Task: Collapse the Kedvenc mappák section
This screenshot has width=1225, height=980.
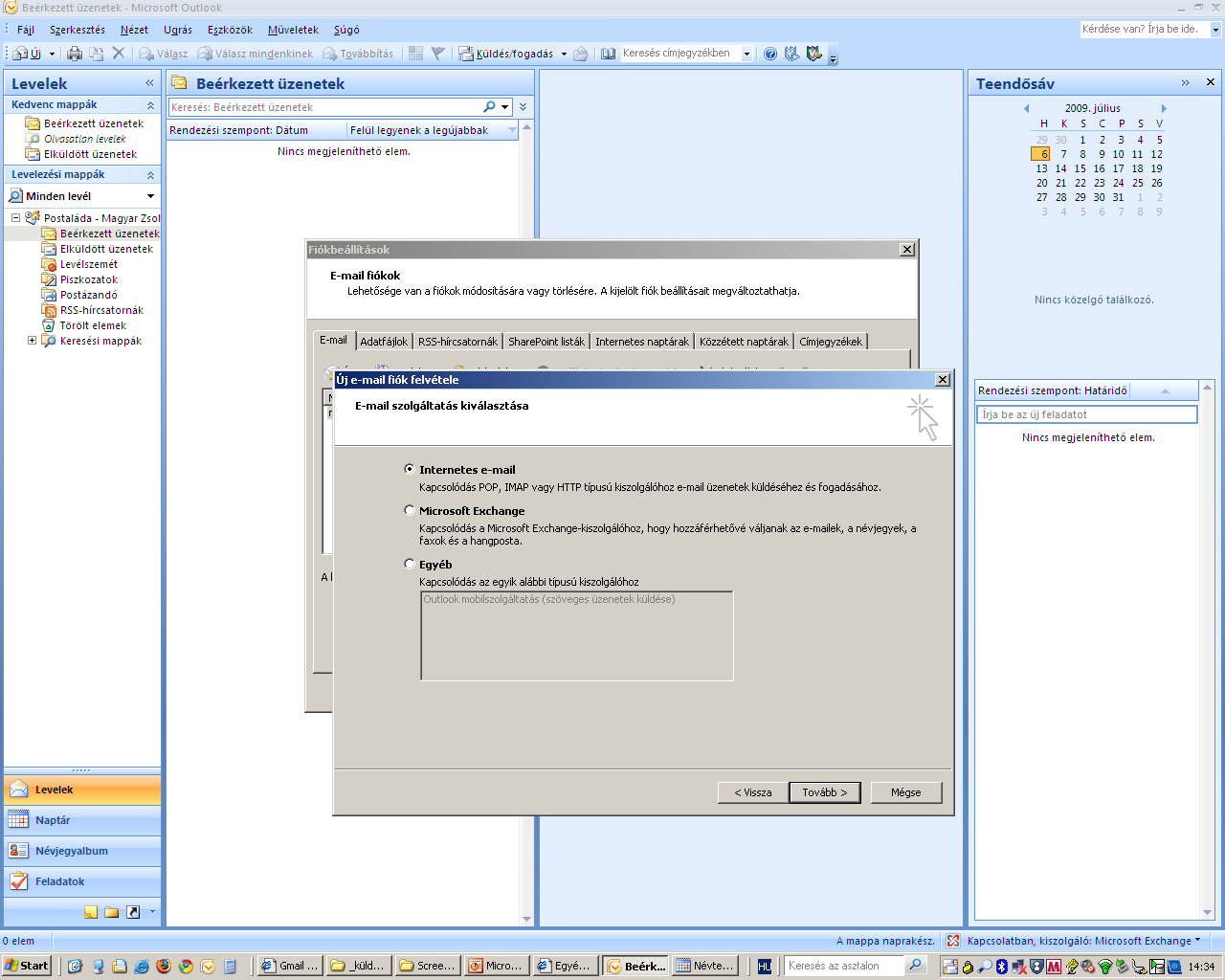Action: pyautogui.click(x=150, y=104)
